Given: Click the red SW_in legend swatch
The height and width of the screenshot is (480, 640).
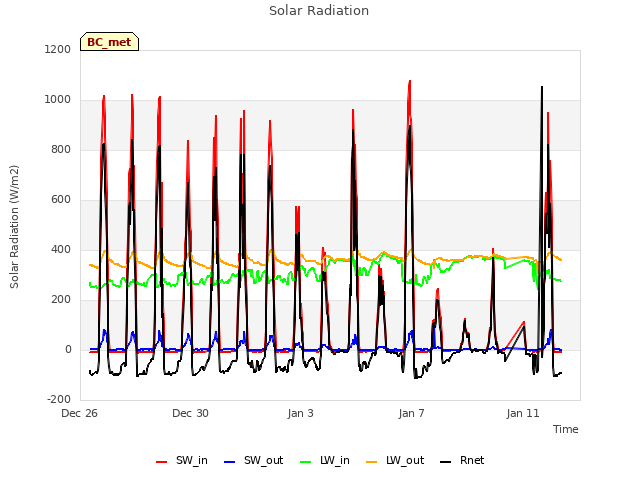Looking at the screenshot, I should pos(162,462).
